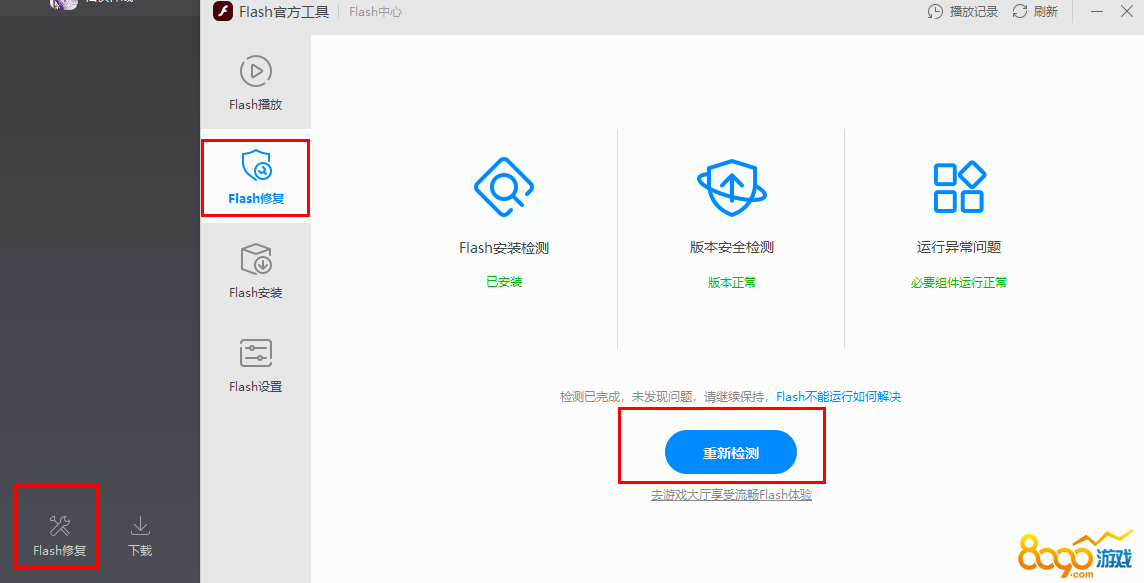Viewport: 1144px width, 583px height.
Task: Click the Flash安装检测 magnifier icon
Action: [504, 187]
